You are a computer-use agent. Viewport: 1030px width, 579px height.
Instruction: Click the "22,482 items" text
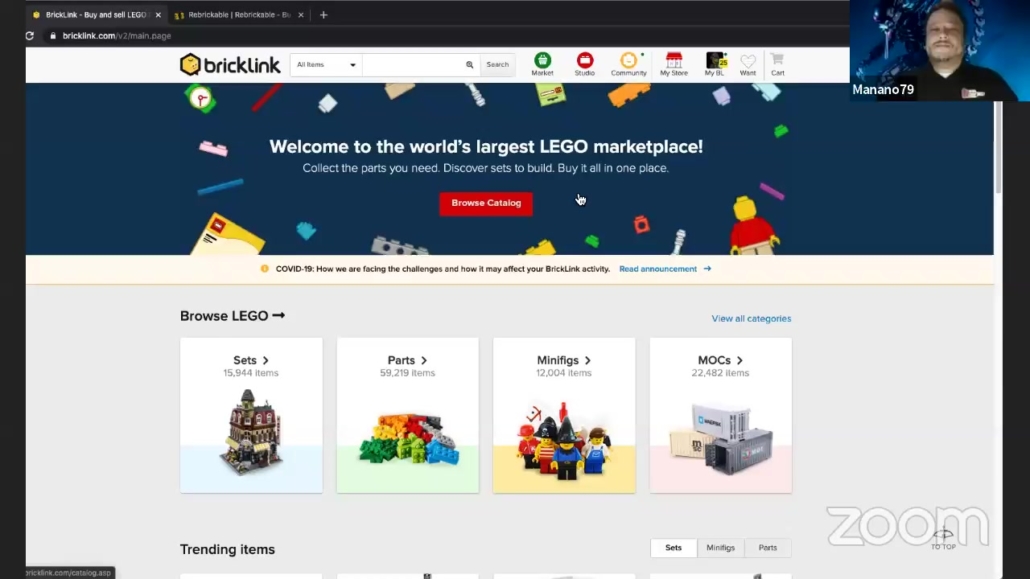click(720, 373)
